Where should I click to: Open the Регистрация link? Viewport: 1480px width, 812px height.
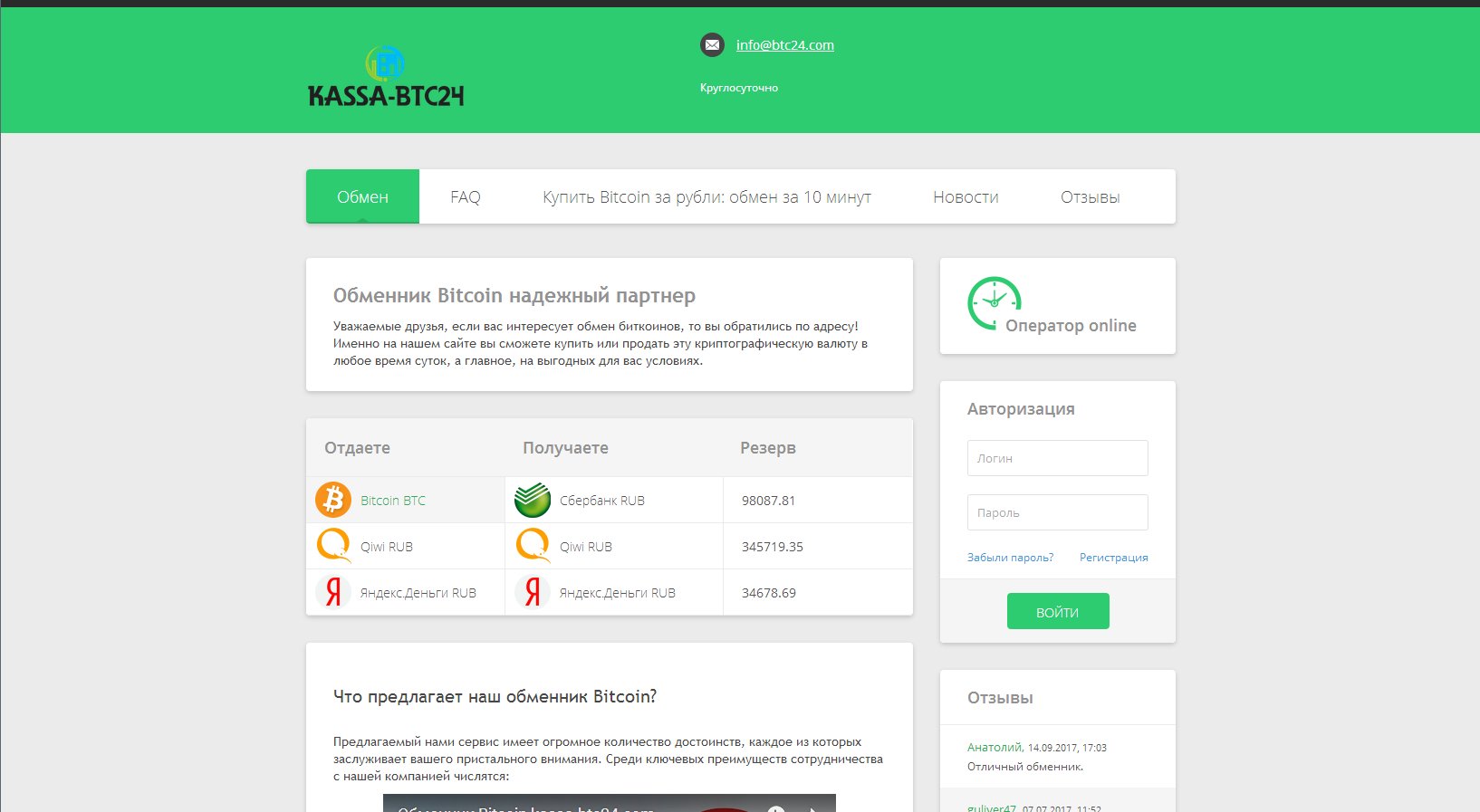(1114, 558)
